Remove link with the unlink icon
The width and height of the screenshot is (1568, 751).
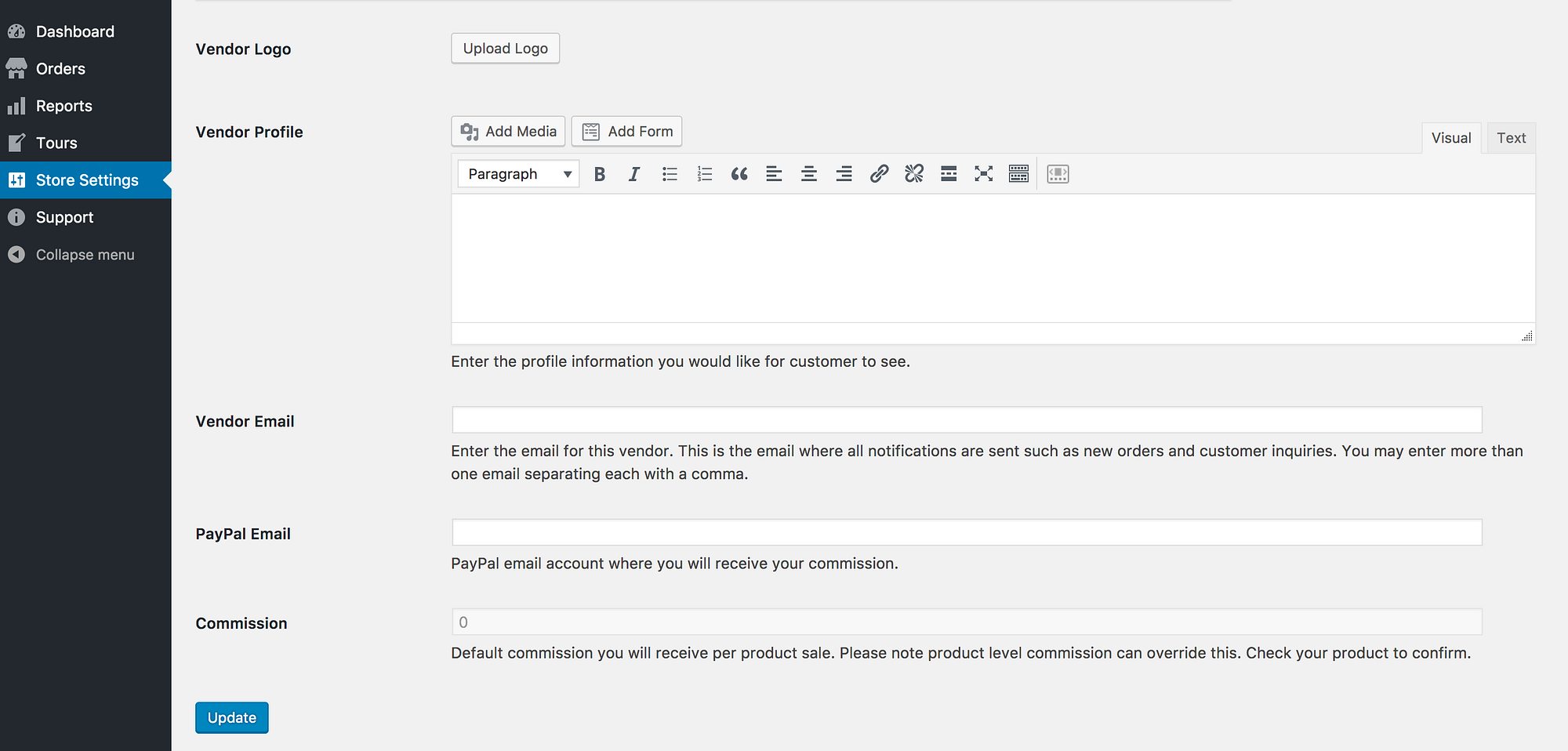coord(914,174)
